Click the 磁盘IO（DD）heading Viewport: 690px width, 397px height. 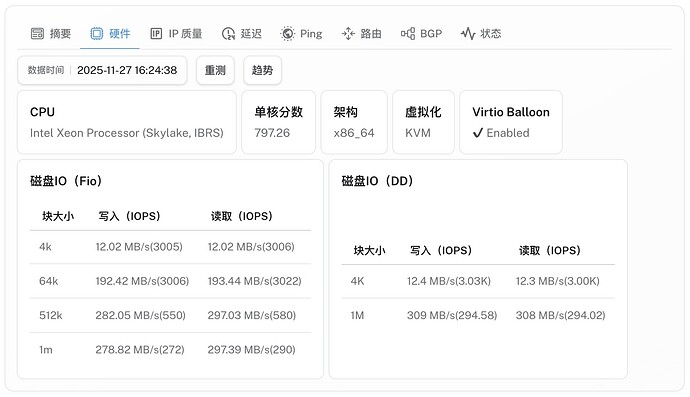378,181
